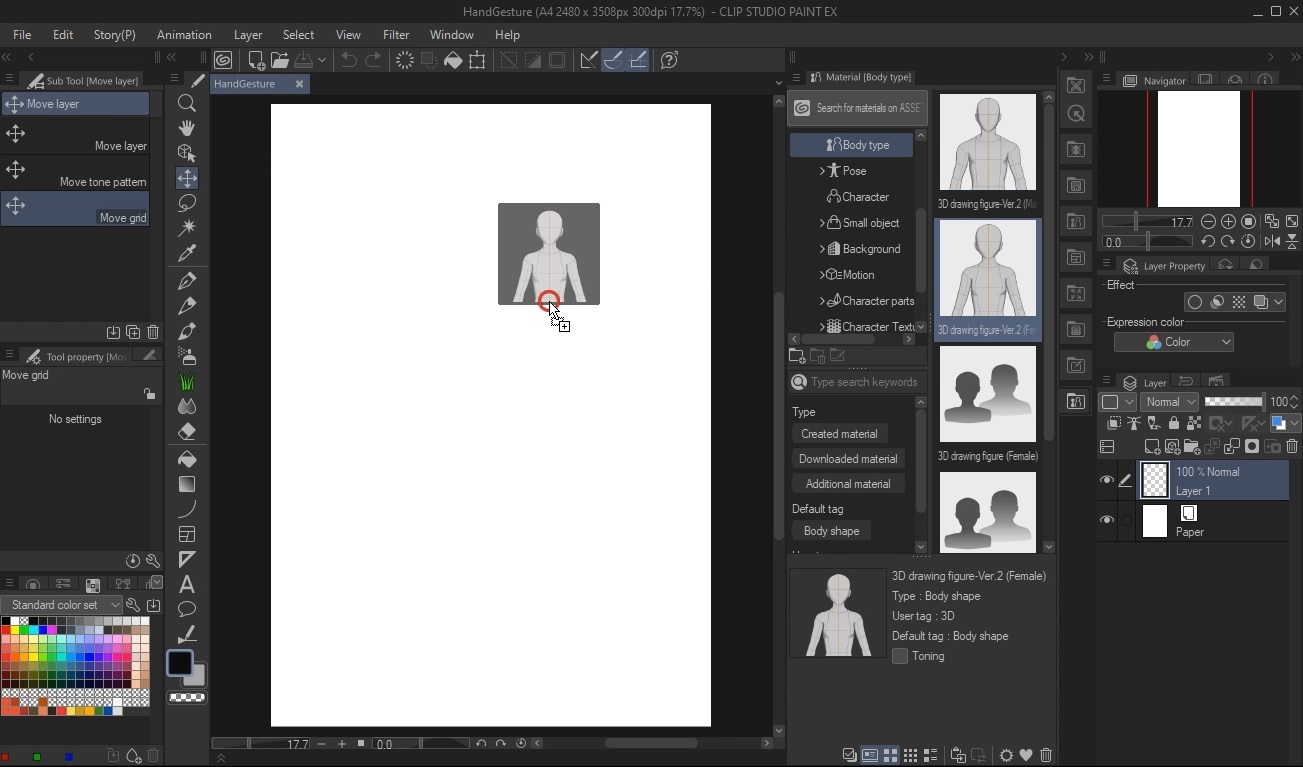Expand the Pose material category
The height and width of the screenshot is (767, 1303).
pos(822,171)
